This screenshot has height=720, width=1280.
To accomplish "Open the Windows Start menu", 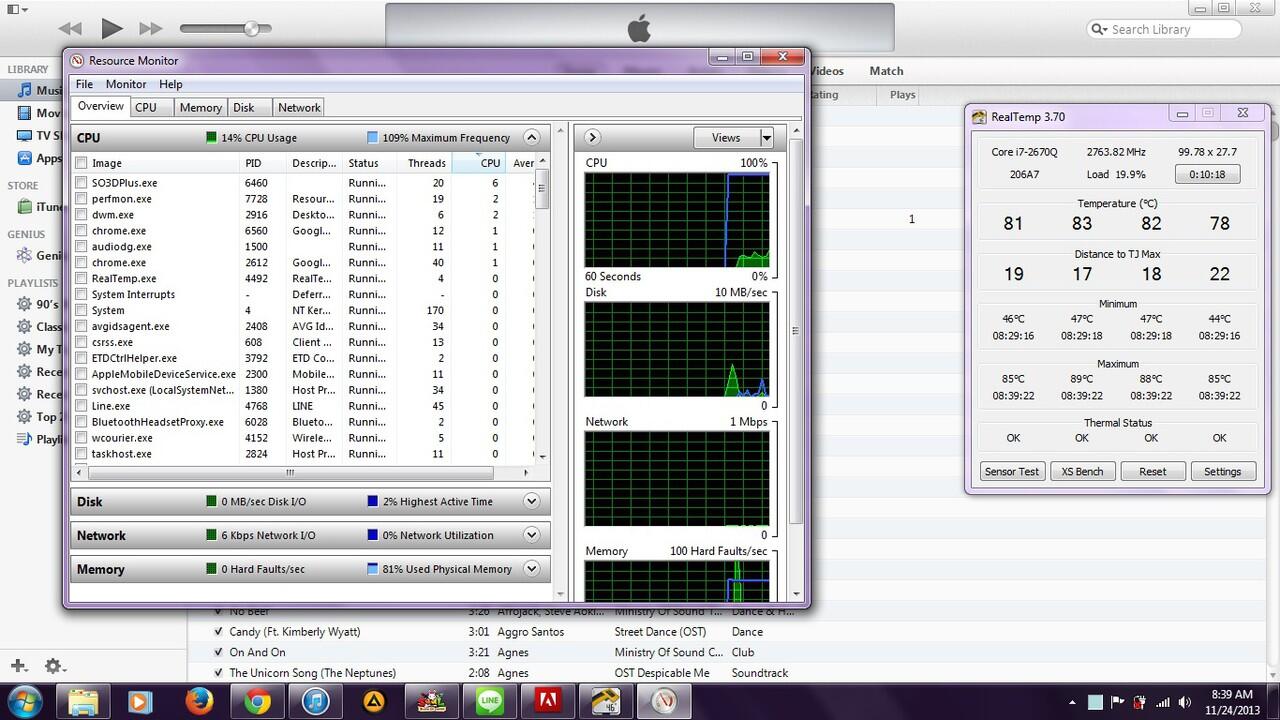I will (24, 701).
